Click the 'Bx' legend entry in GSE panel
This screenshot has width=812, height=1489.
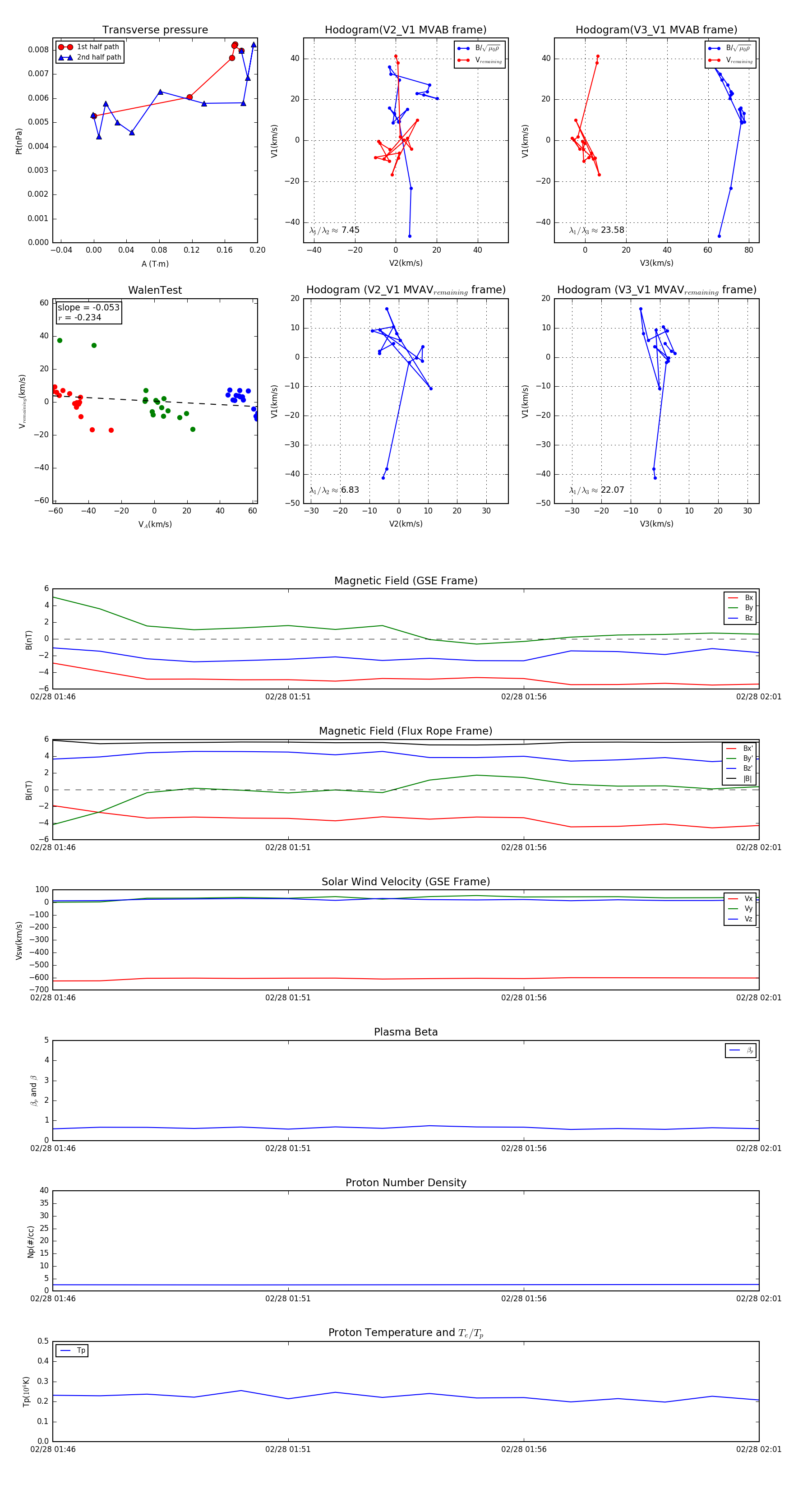(x=740, y=598)
